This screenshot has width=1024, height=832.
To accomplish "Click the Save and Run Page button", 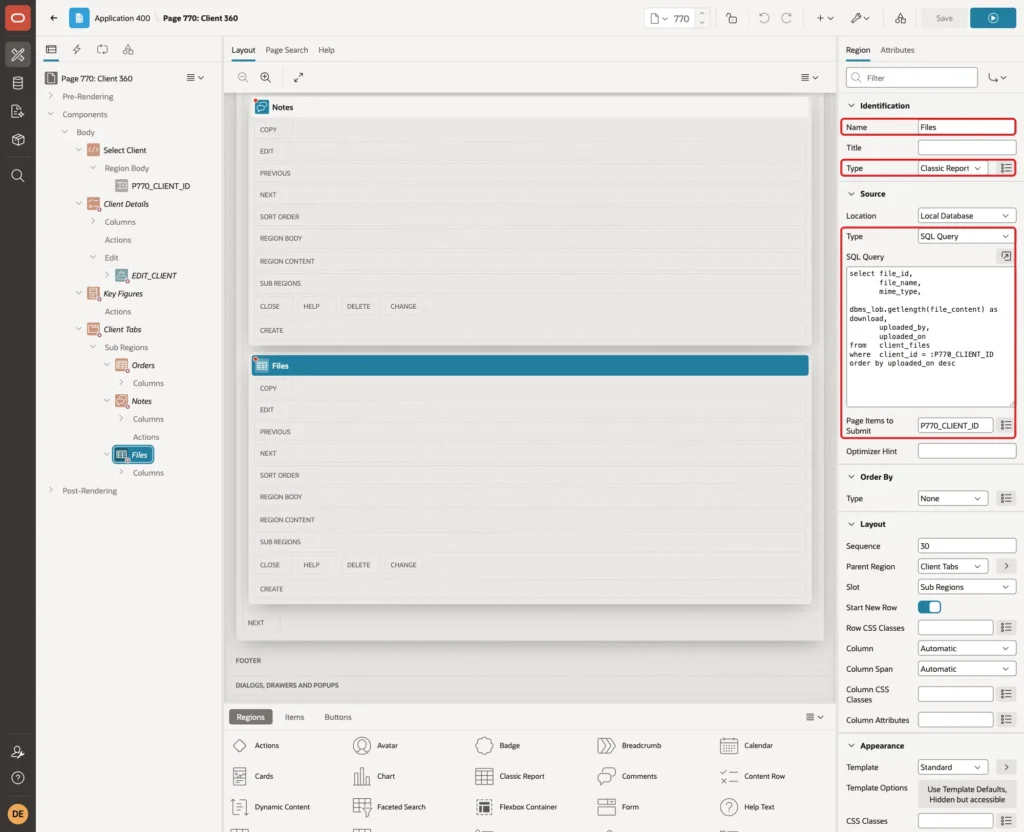I will (993, 18).
